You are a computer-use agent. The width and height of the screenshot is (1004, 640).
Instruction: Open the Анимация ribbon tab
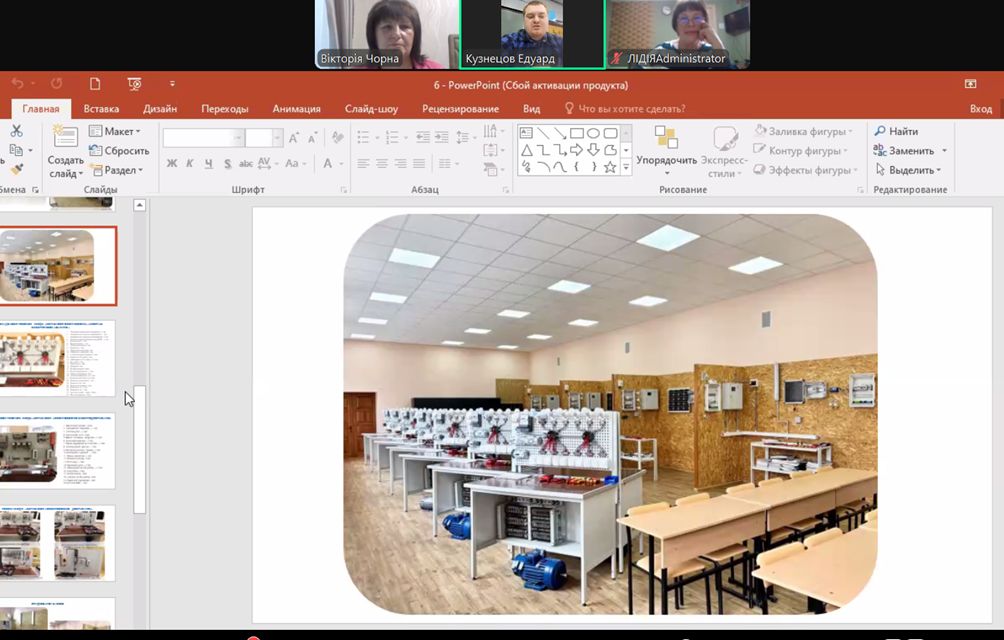click(x=296, y=109)
